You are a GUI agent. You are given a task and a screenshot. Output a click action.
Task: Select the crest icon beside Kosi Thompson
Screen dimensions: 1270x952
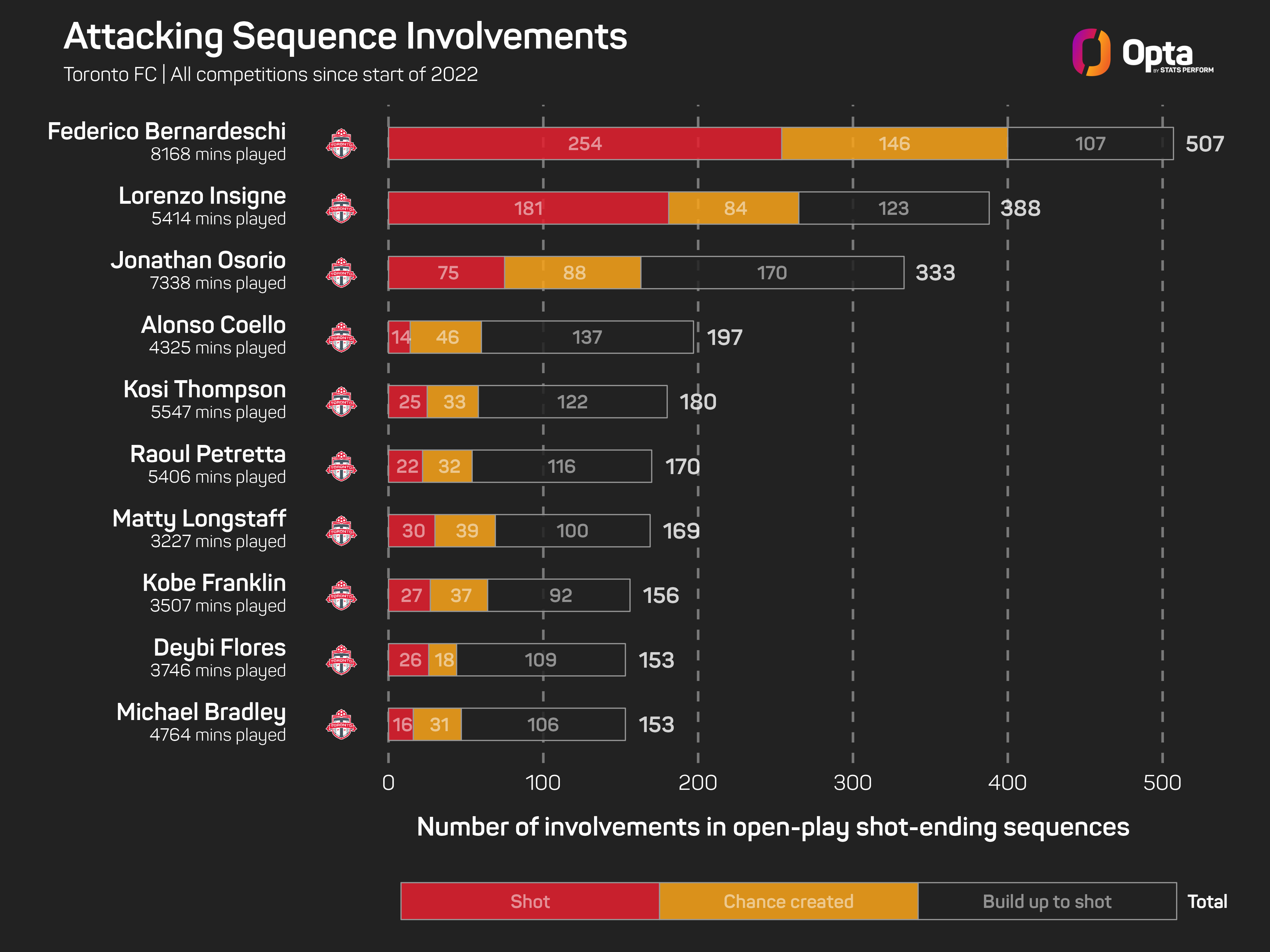341,402
